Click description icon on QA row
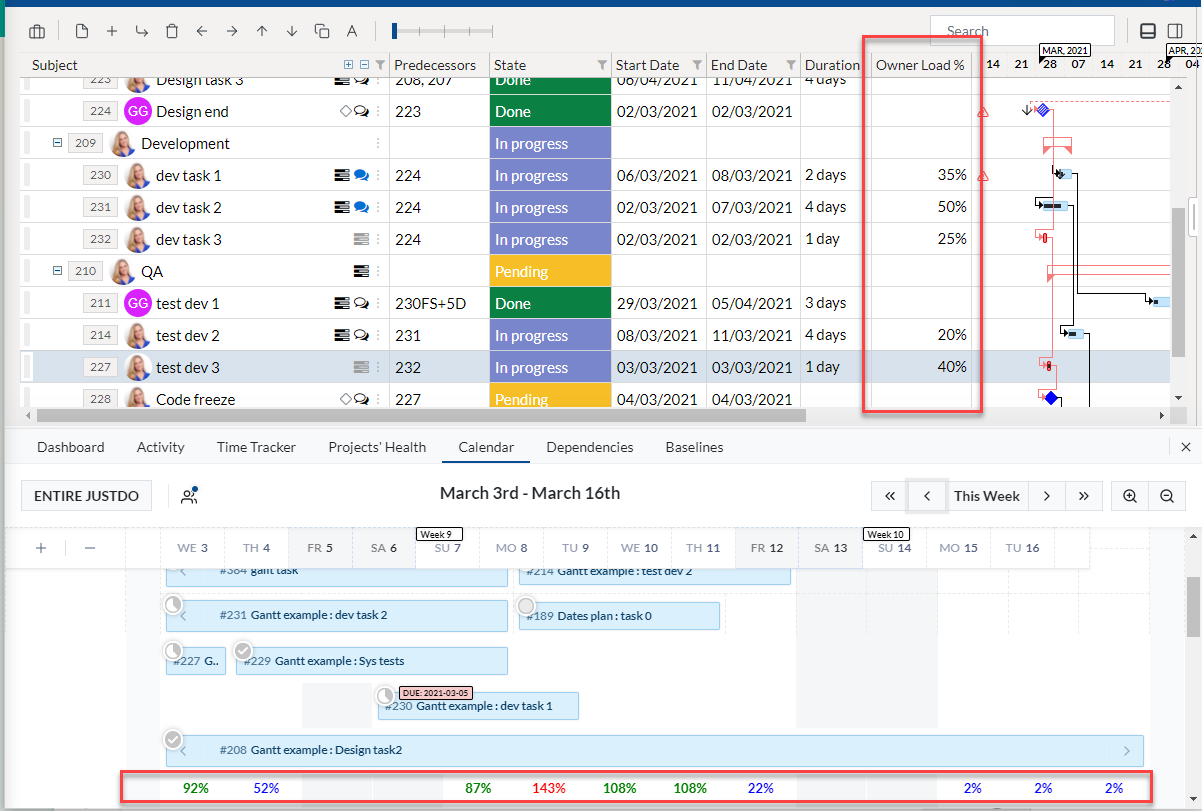 (x=361, y=271)
